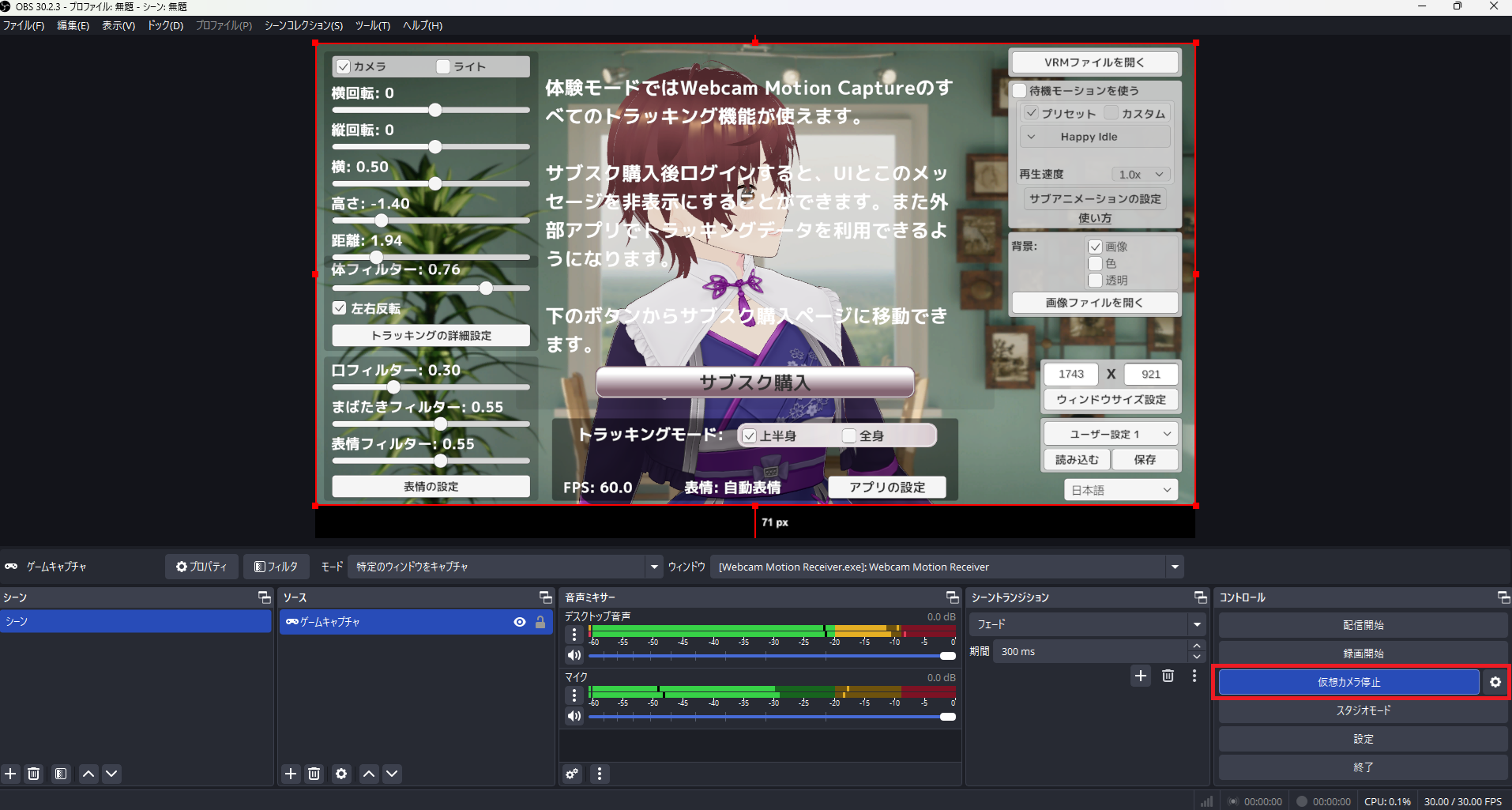
Task: Toggle the ライト checkbox
Action: tap(443, 66)
